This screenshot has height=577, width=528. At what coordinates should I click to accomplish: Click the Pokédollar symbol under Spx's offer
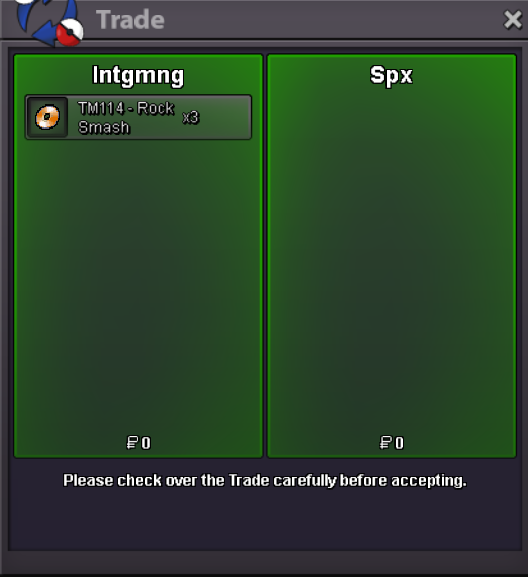[385, 443]
